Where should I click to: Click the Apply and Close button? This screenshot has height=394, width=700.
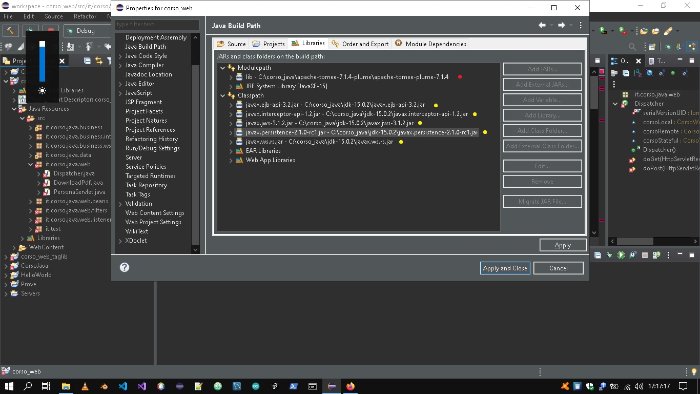click(x=505, y=268)
